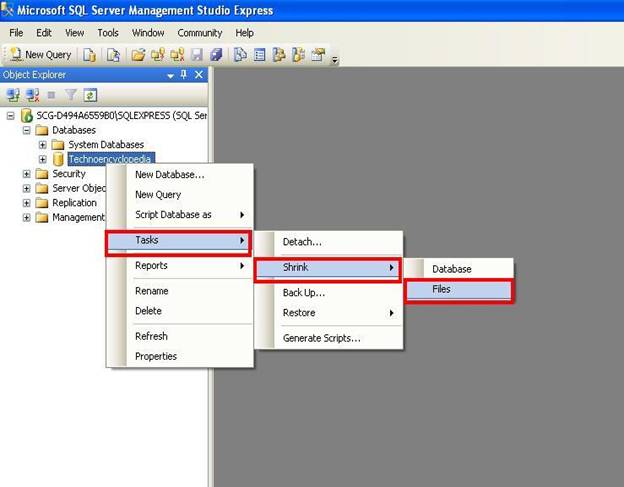
Task: Click the Technoencyclopedia database cylinder icon
Action: (58, 159)
